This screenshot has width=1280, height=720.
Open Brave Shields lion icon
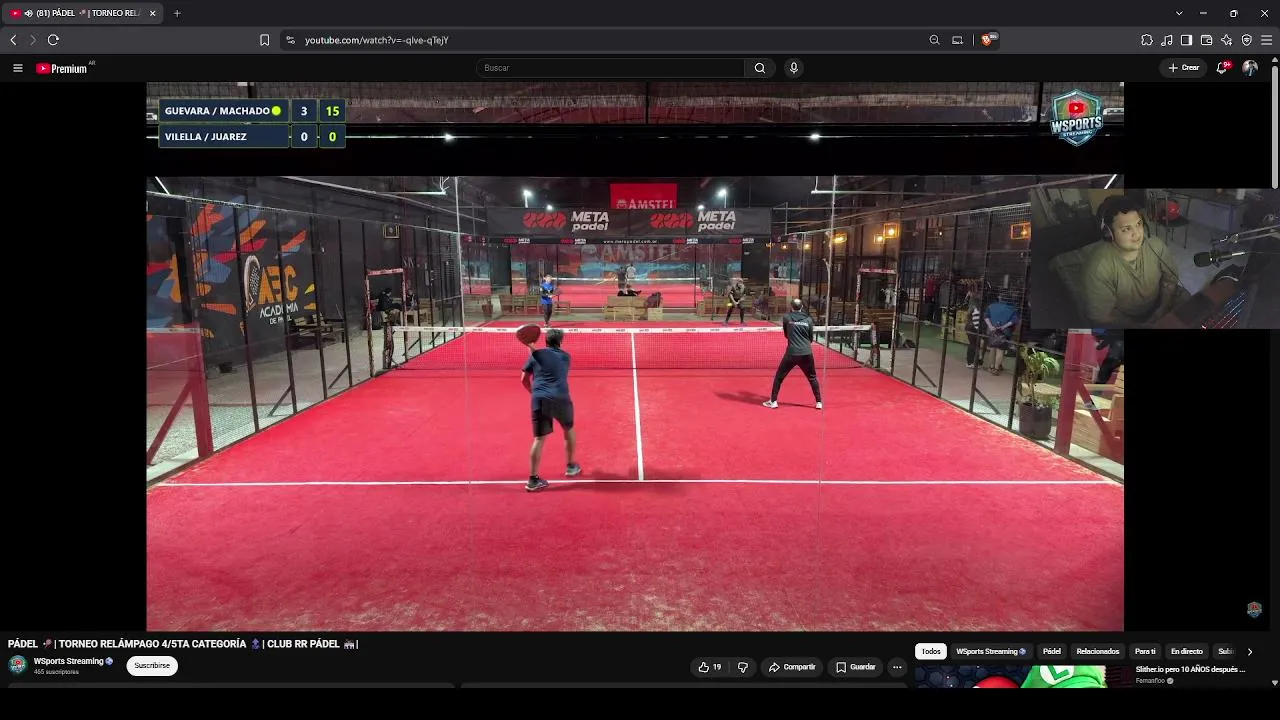988,40
